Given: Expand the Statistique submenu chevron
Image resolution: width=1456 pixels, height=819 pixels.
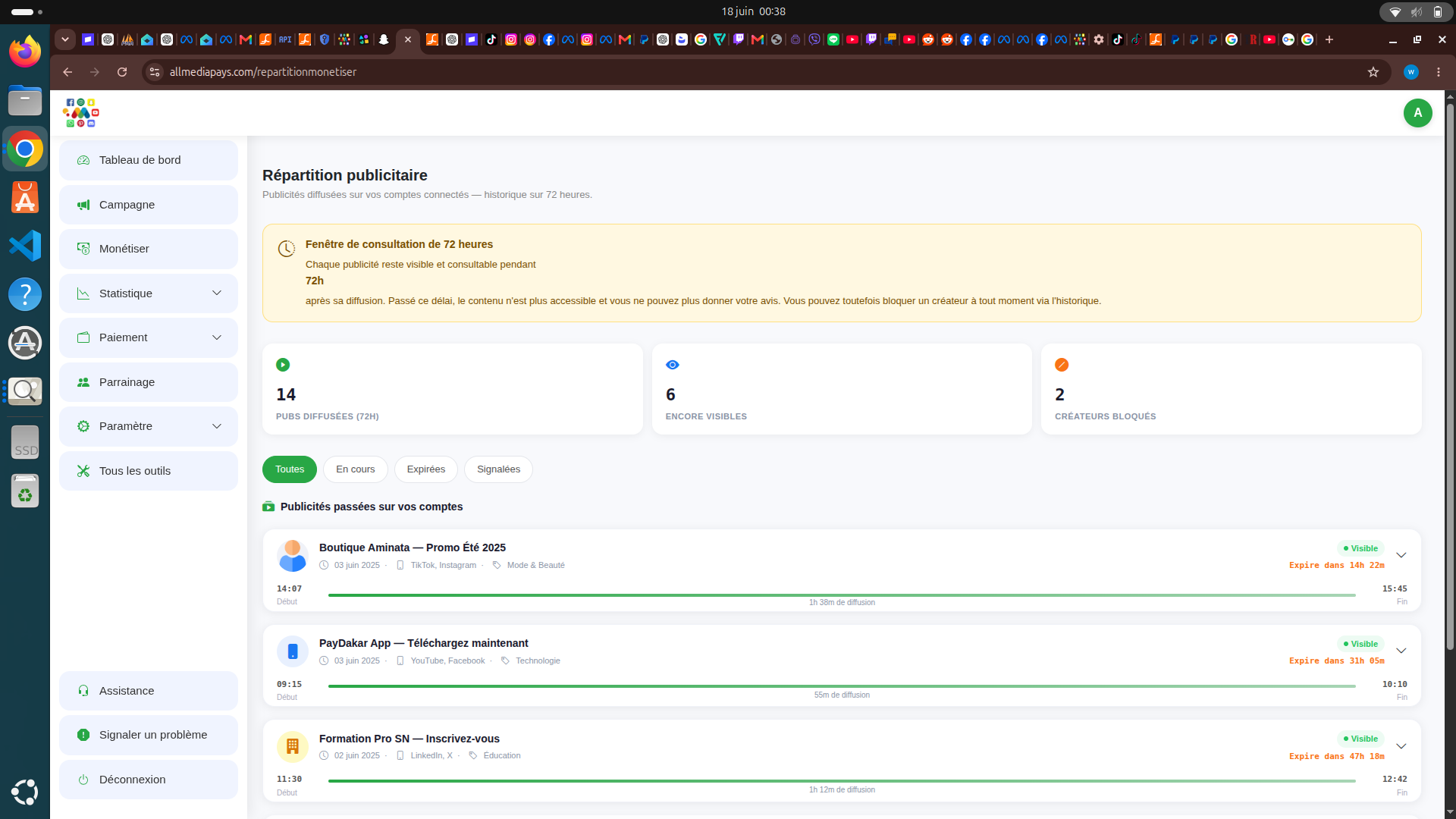Looking at the screenshot, I should point(217,293).
